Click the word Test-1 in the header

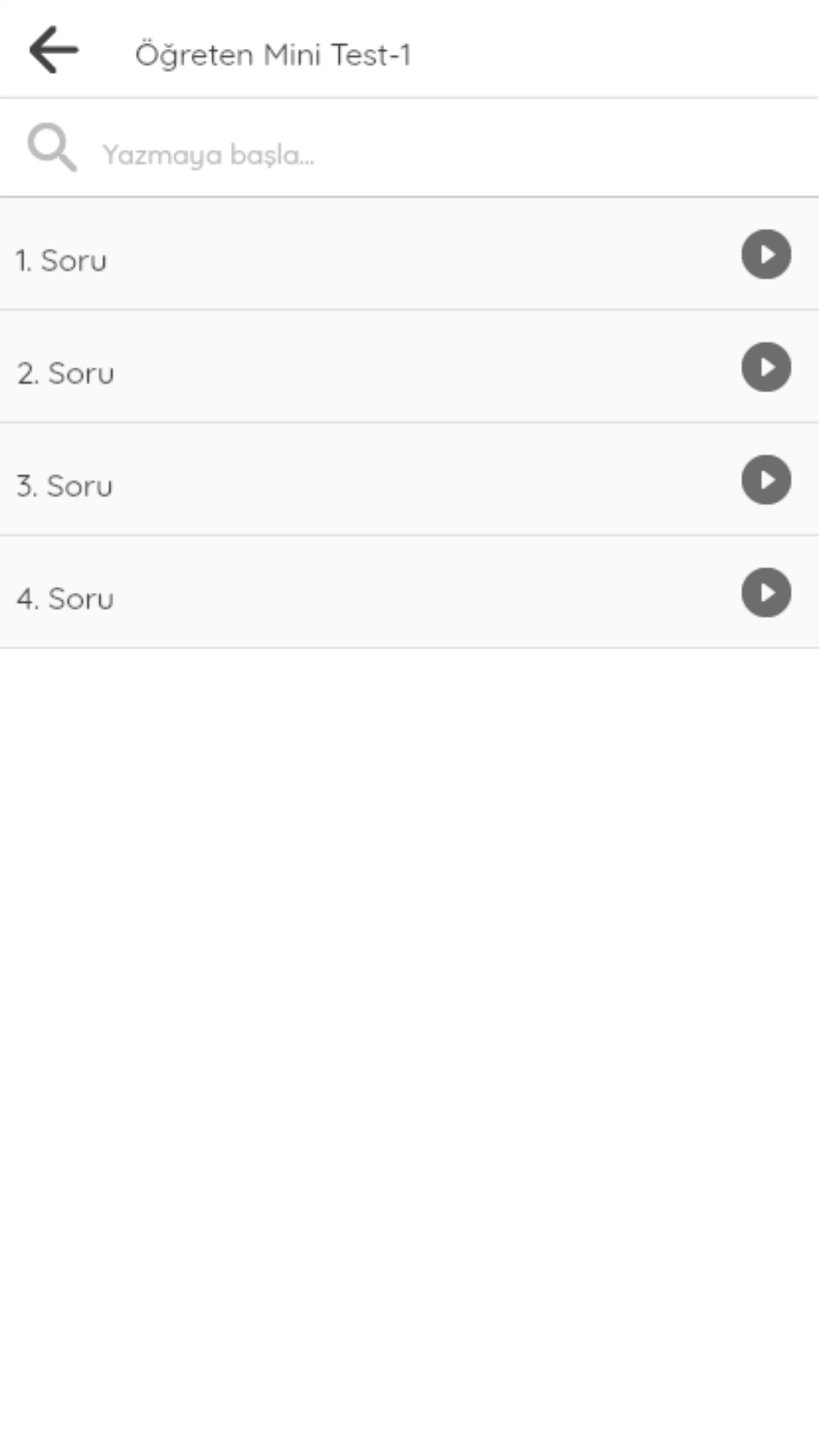tap(370, 55)
